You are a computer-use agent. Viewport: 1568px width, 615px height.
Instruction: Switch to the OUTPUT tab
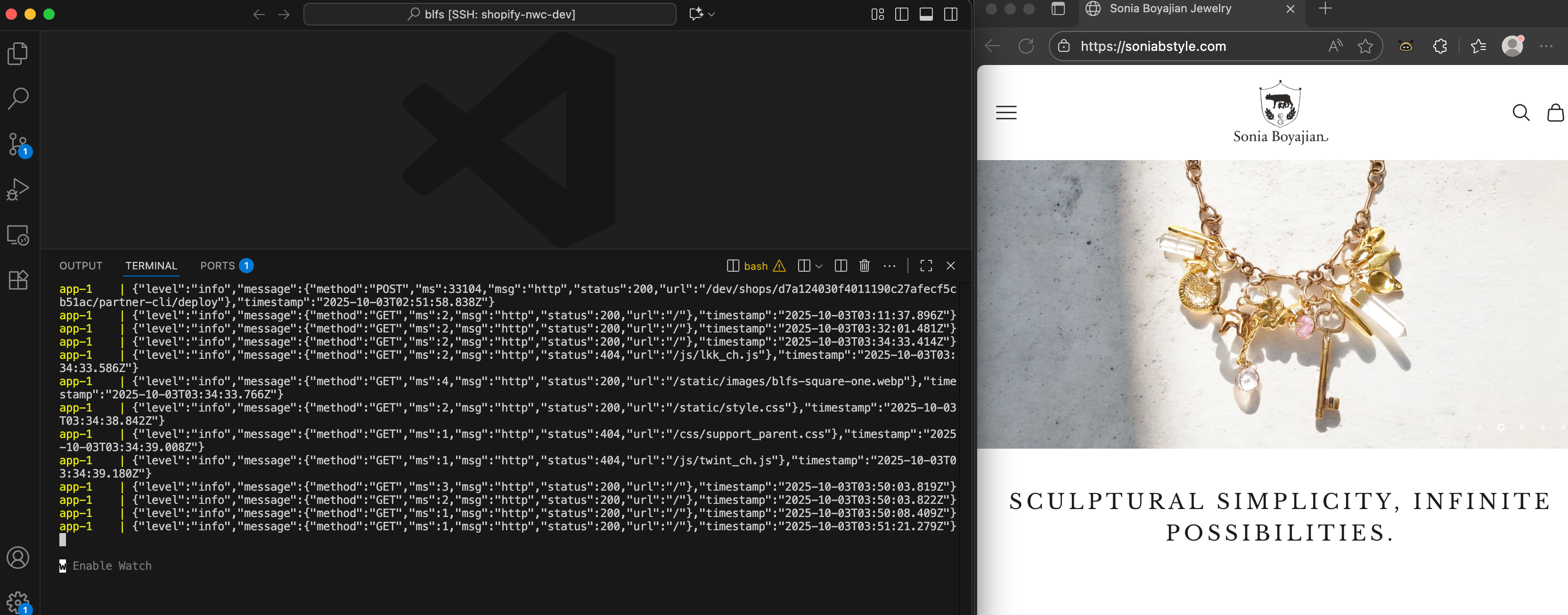click(x=81, y=266)
